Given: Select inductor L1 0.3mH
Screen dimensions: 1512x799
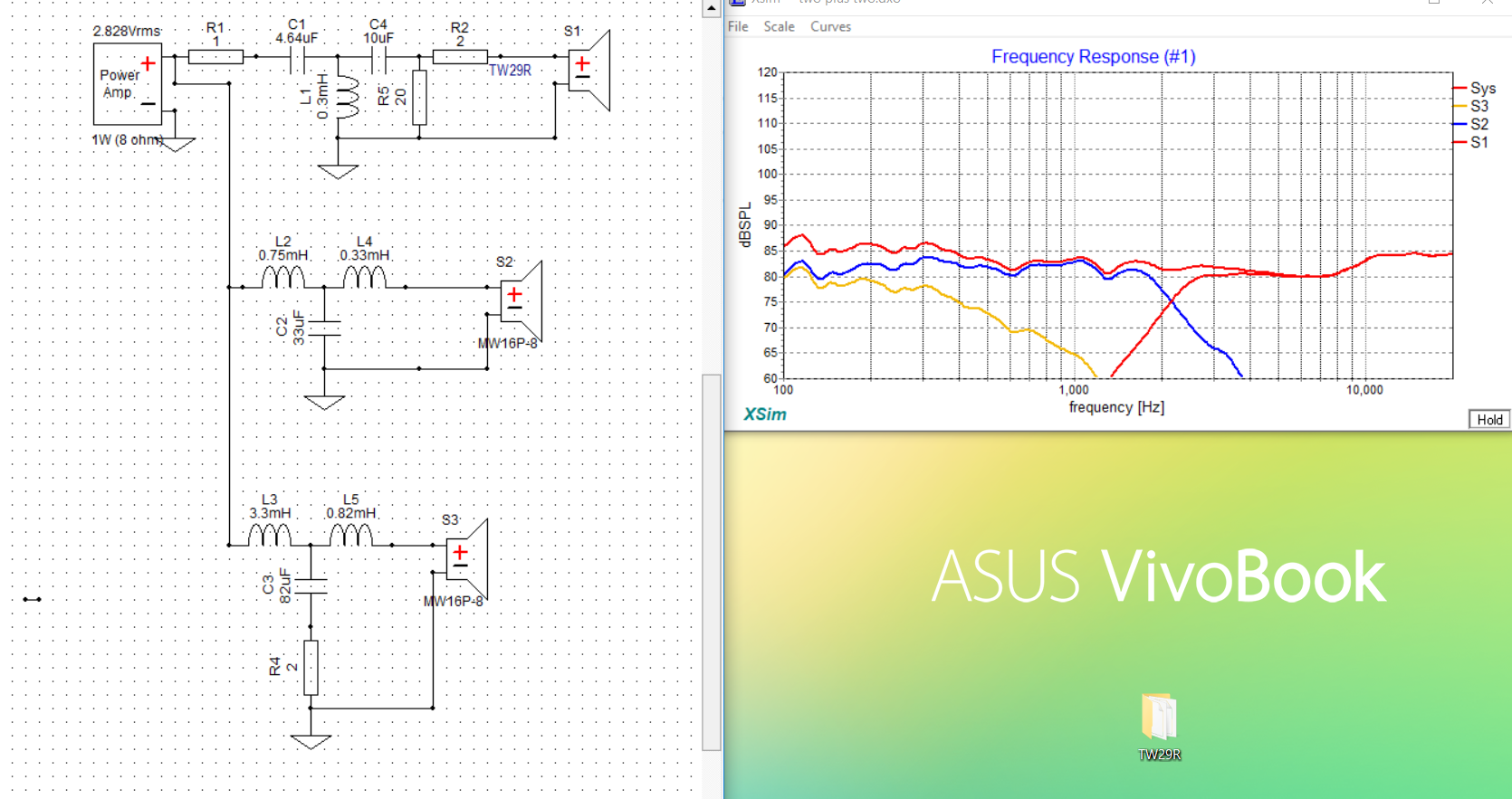Looking at the screenshot, I should pyautogui.click(x=347, y=98).
